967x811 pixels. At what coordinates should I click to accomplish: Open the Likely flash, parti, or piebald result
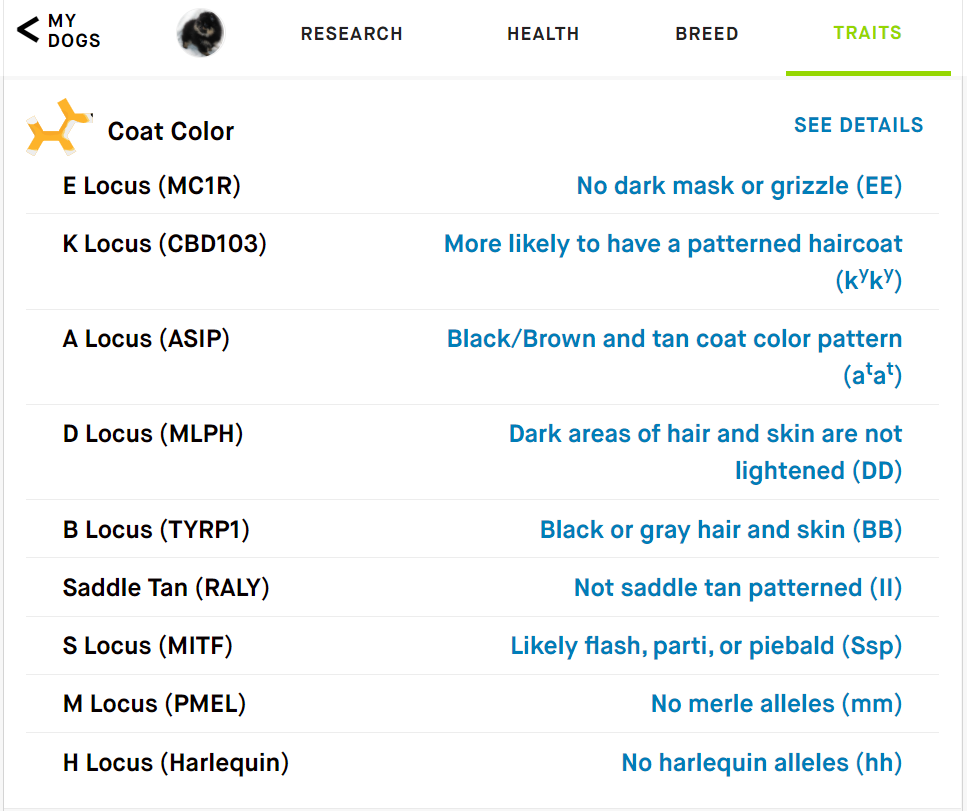tap(706, 646)
